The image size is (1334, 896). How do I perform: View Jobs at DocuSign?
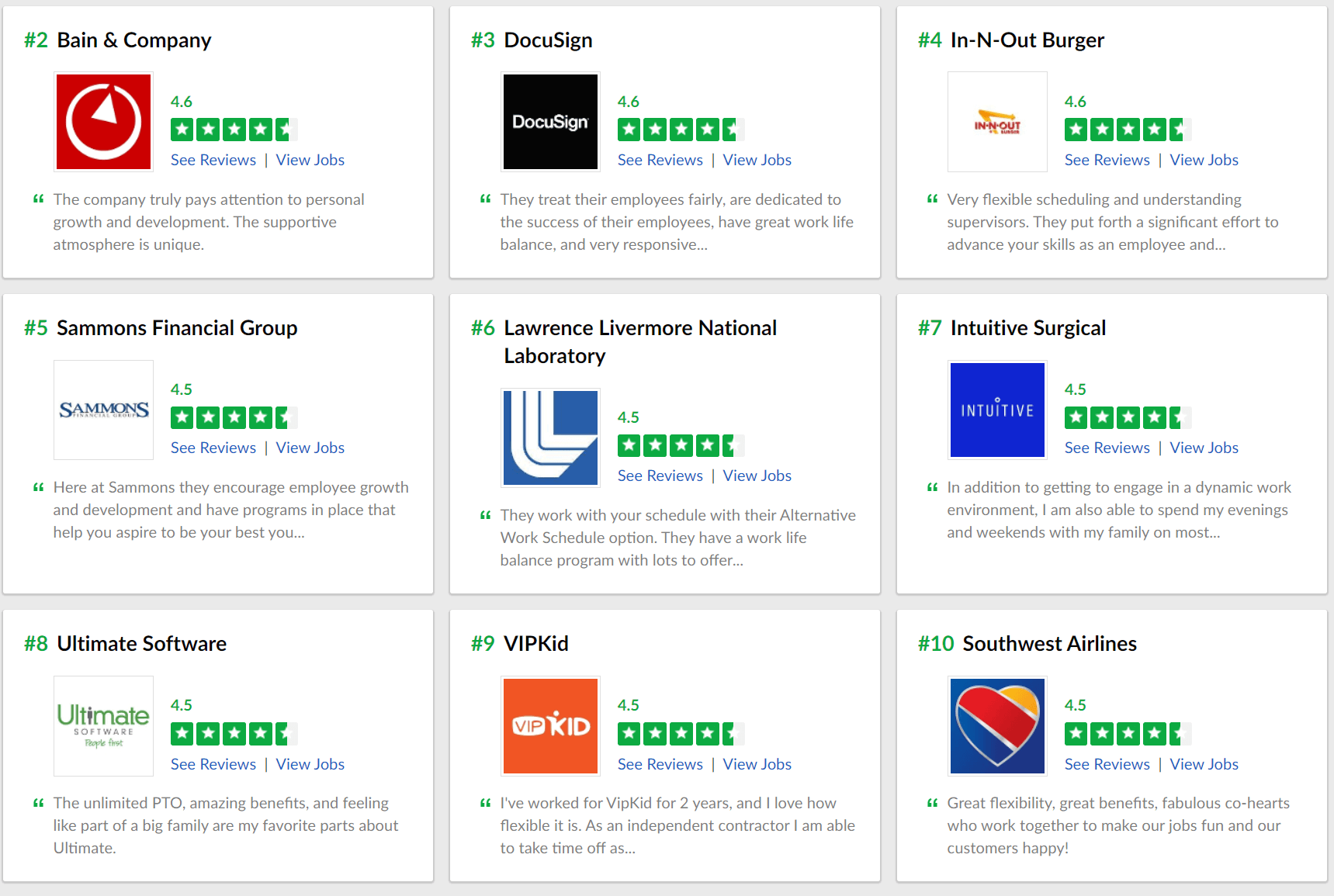point(757,160)
